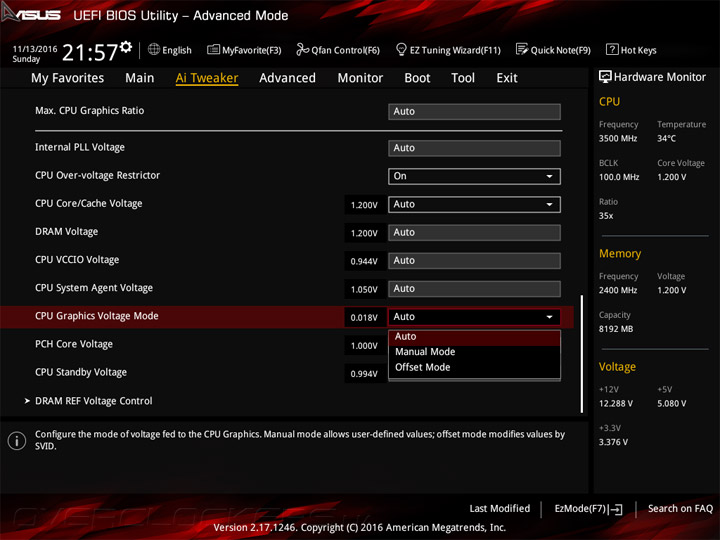Viewport: 720px width, 540px height.
Task: Click the 1.000V PCH Core value
Action: [x=364, y=346]
